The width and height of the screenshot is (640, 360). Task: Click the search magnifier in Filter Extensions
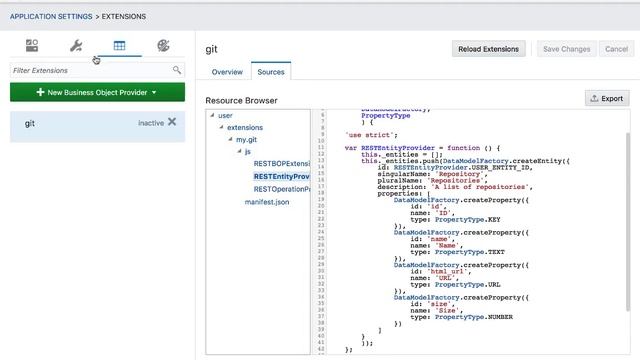[177, 70]
